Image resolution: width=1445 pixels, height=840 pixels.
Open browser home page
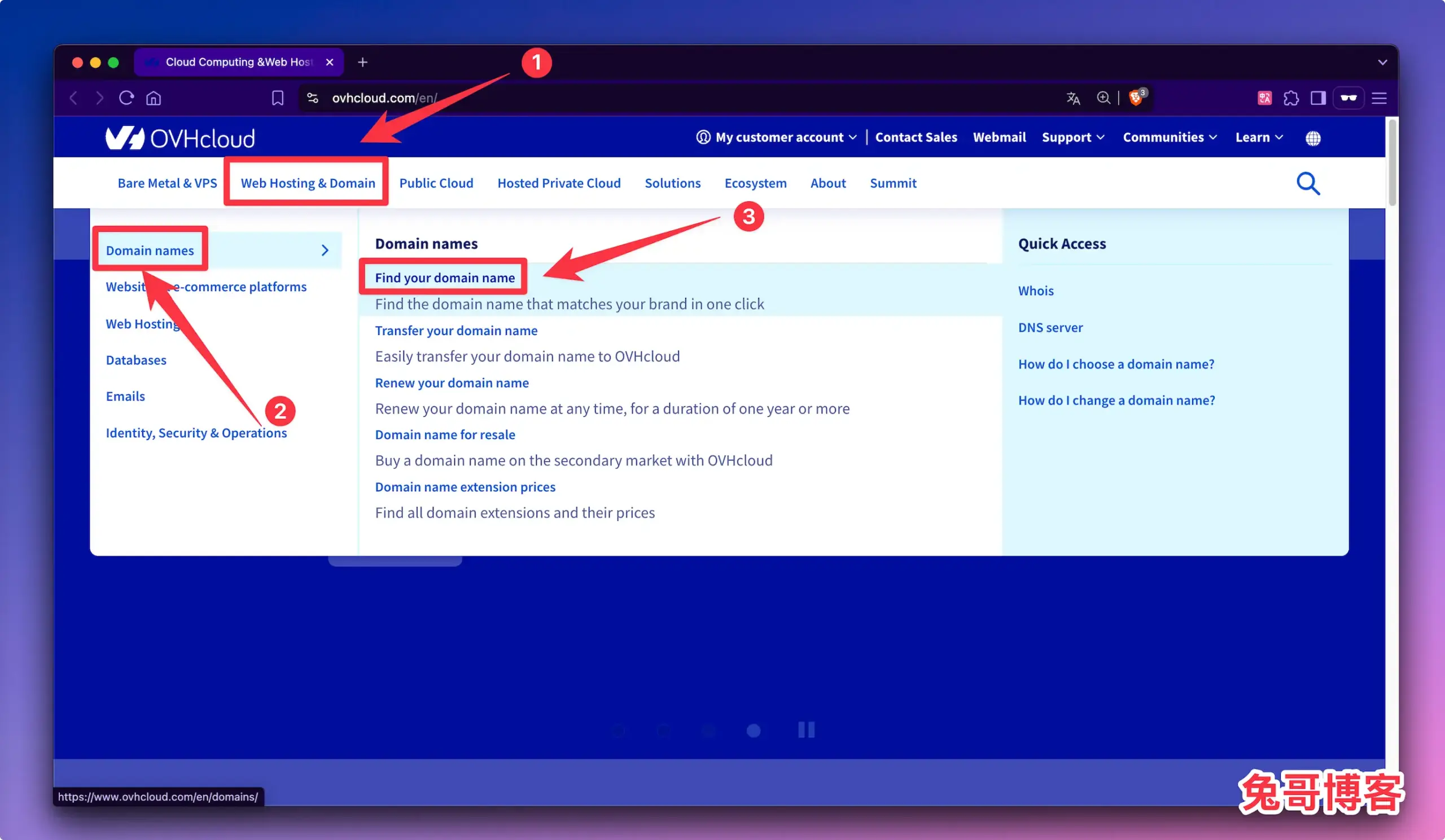[154, 98]
